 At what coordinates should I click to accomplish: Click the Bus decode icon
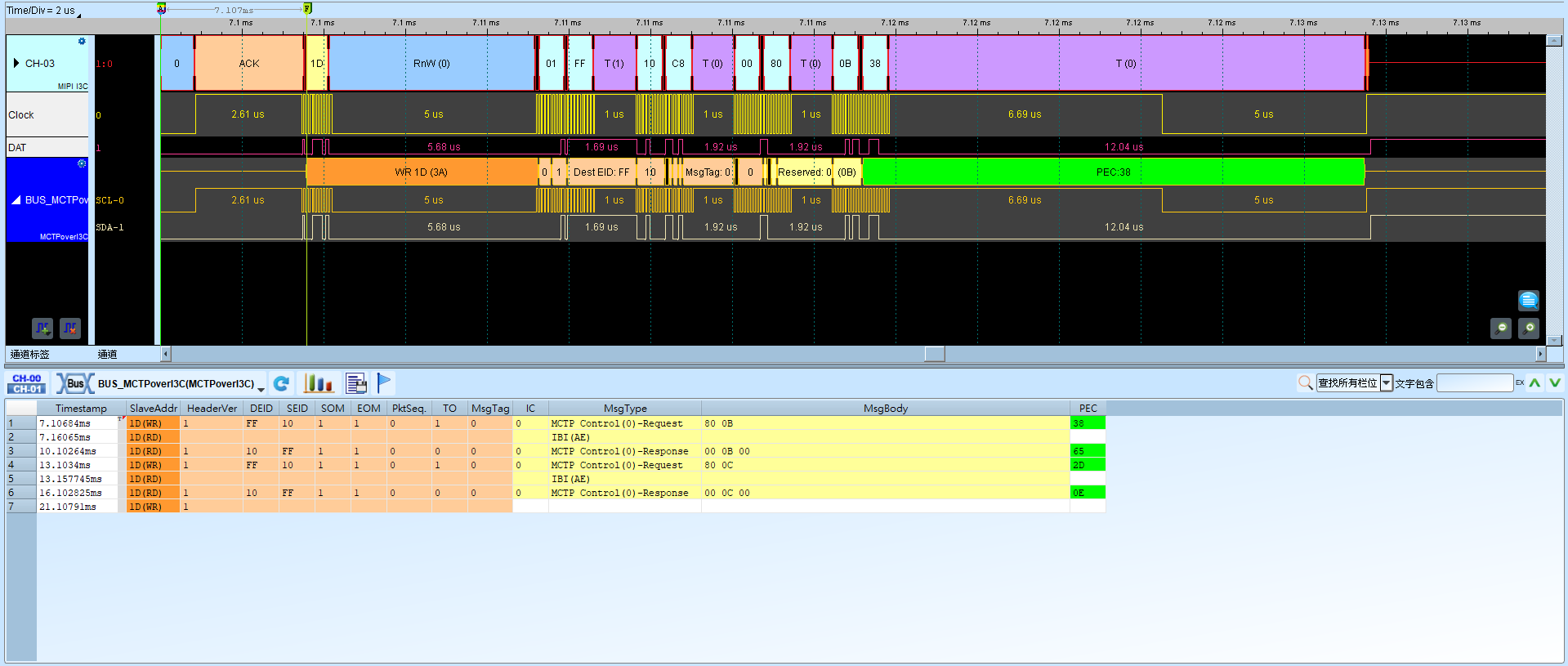click(74, 383)
